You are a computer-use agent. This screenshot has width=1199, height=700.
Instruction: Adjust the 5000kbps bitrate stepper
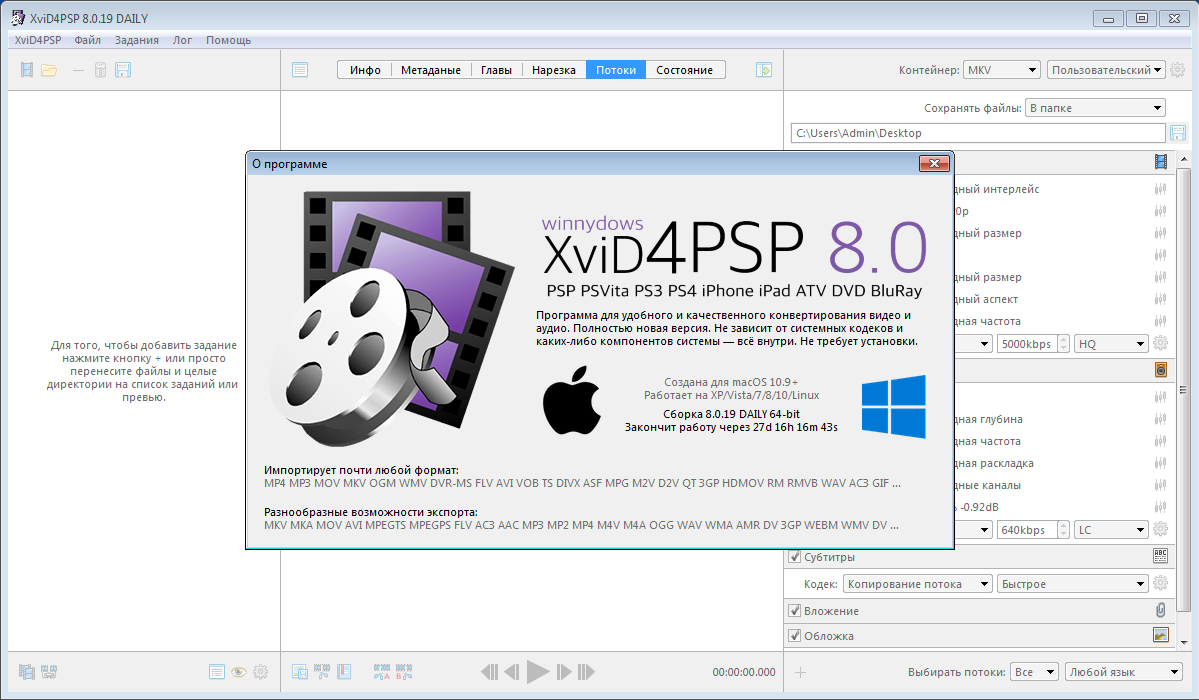(1063, 343)
